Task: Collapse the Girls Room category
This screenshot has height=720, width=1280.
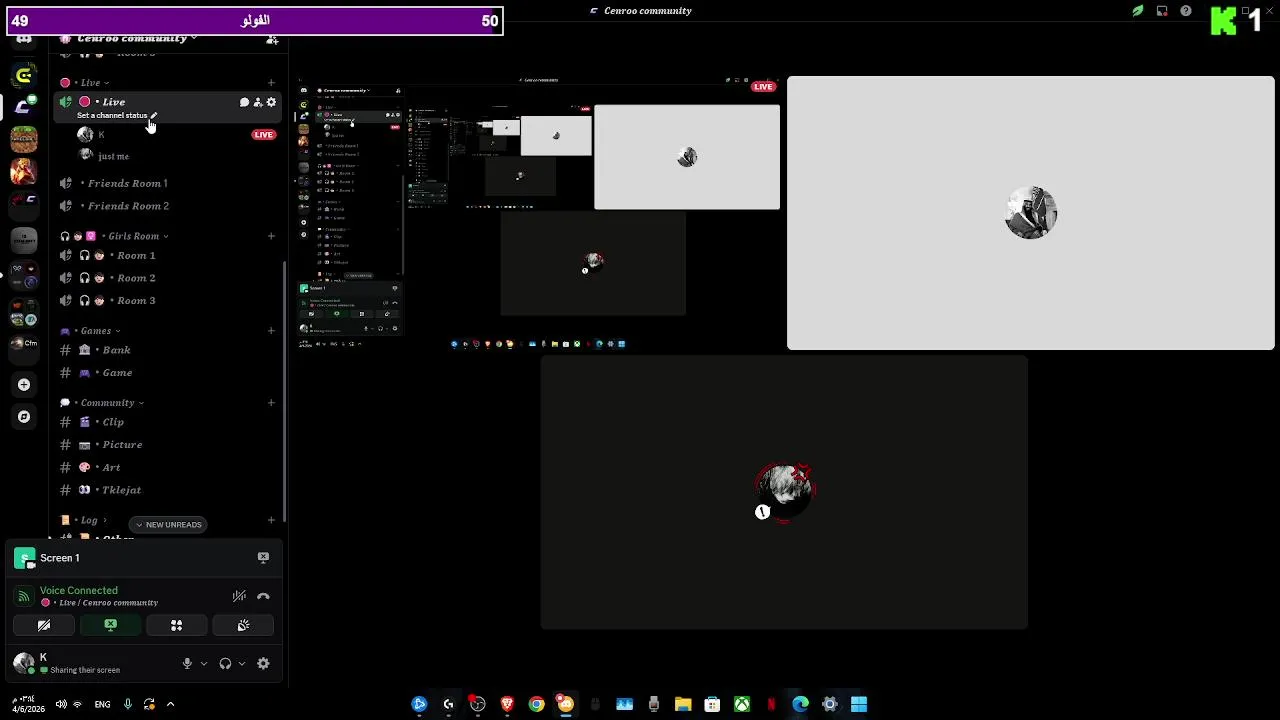Action: tap(114, 236)
